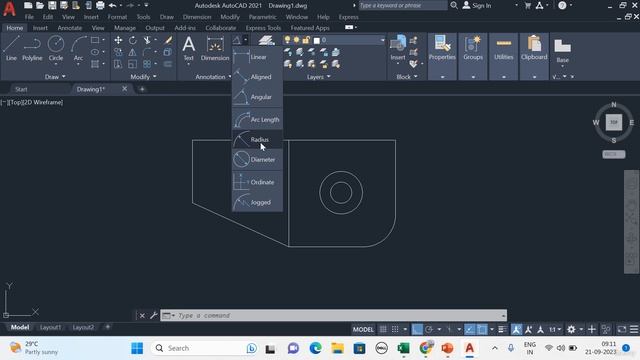
Task: Toggle object snap tracking in status bar
Action: pyautogui.click(x=470, y=329)
